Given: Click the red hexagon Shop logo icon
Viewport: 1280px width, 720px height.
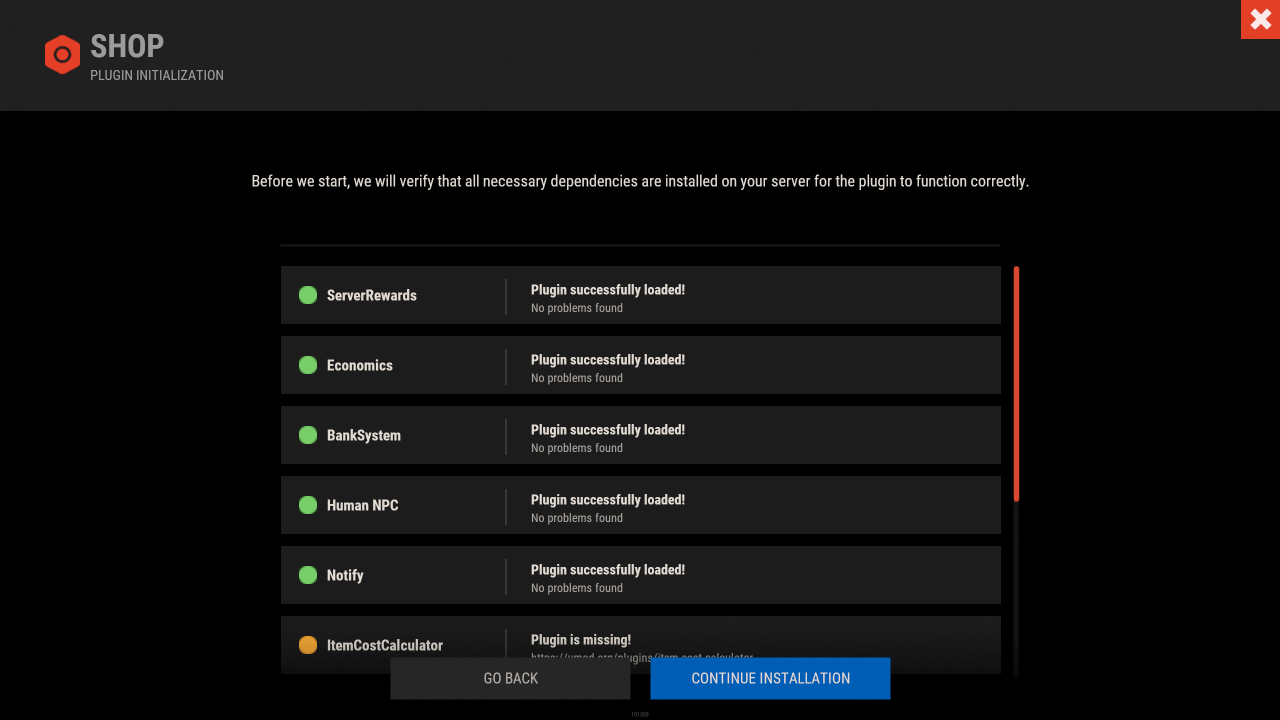Looking at the screenshot, I should pos(62,55).
